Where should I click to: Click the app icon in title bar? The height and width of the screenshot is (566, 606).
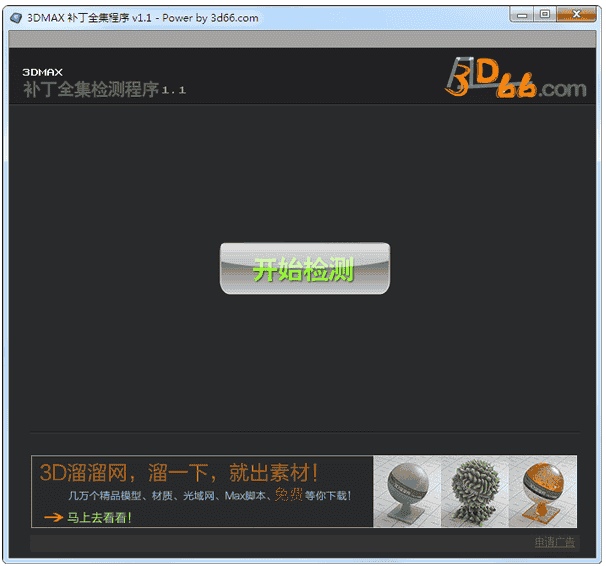click(16, 17)
